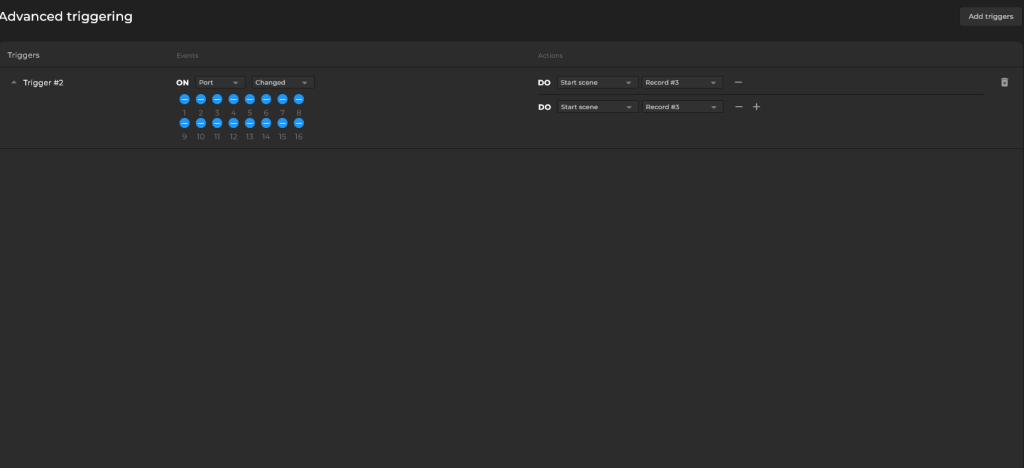
Task: Open first action's Start scene dropdown
Action: coord(596,83)
